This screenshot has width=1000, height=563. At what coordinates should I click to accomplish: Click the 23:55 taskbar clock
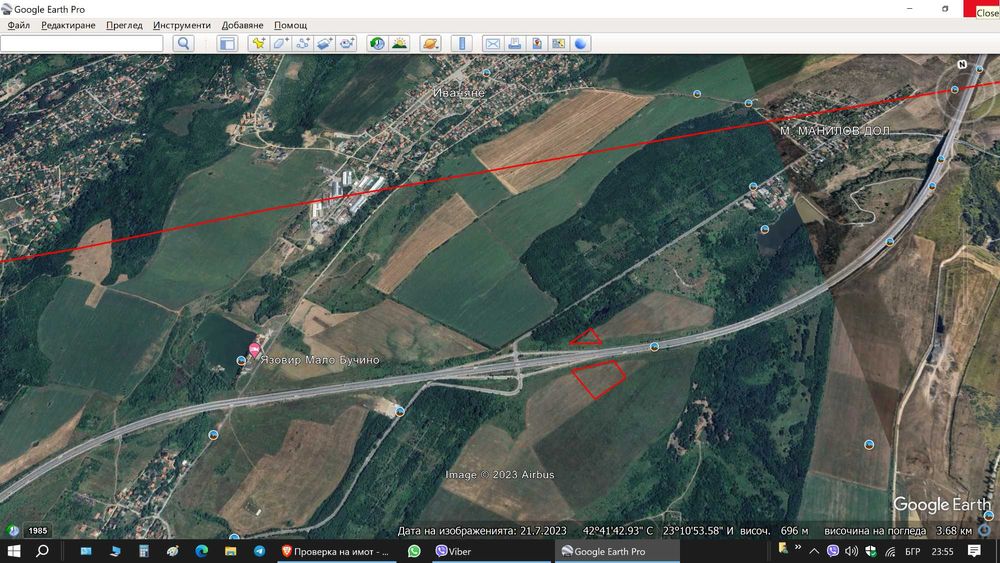[x=943, y=551]
